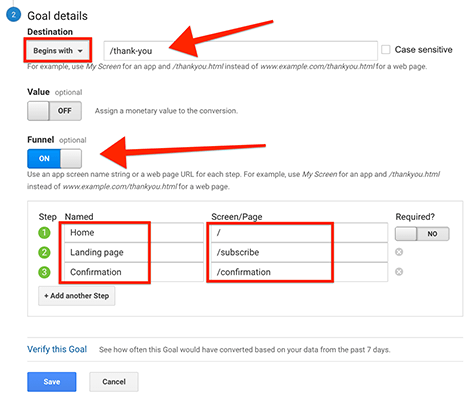
Task: Remove the Confirmation funnel step
Action: click(x=399, y=272)
